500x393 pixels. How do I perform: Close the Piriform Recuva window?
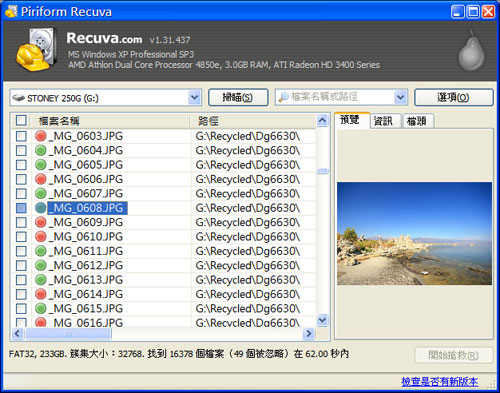(x=488, y=12)
